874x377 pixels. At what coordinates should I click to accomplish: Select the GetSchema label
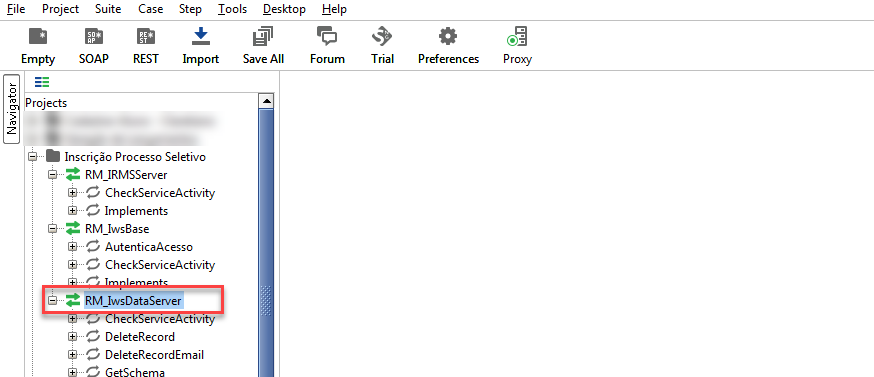[134, 372]
